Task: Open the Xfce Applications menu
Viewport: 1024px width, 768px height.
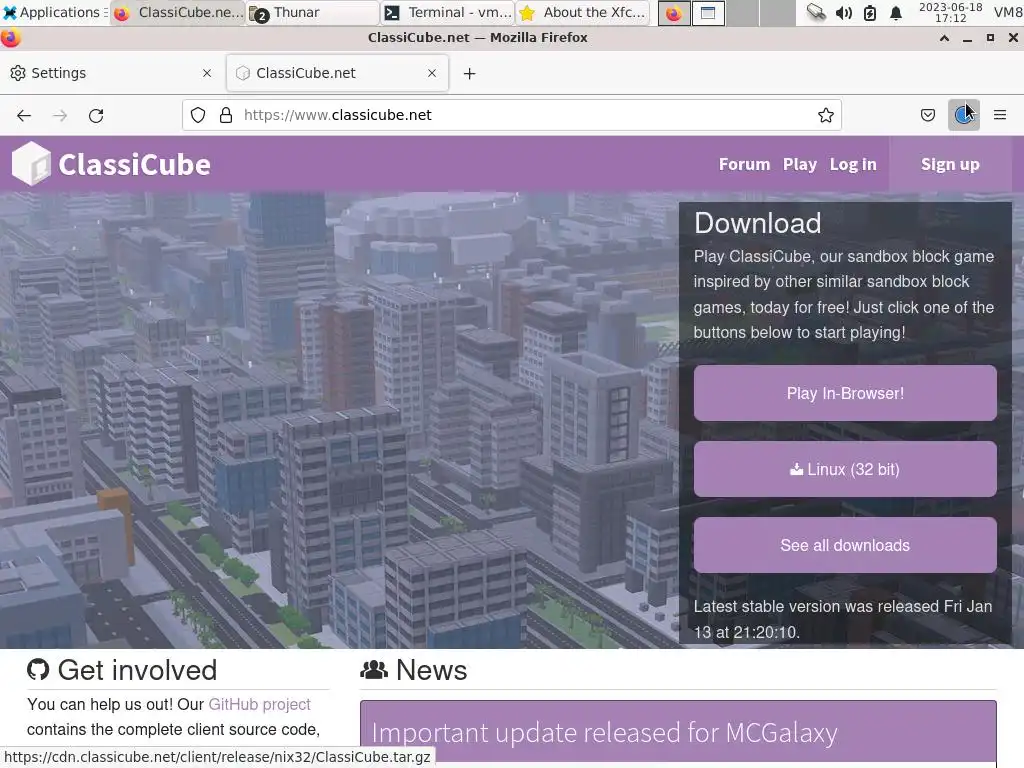Action: coord(55,12)
